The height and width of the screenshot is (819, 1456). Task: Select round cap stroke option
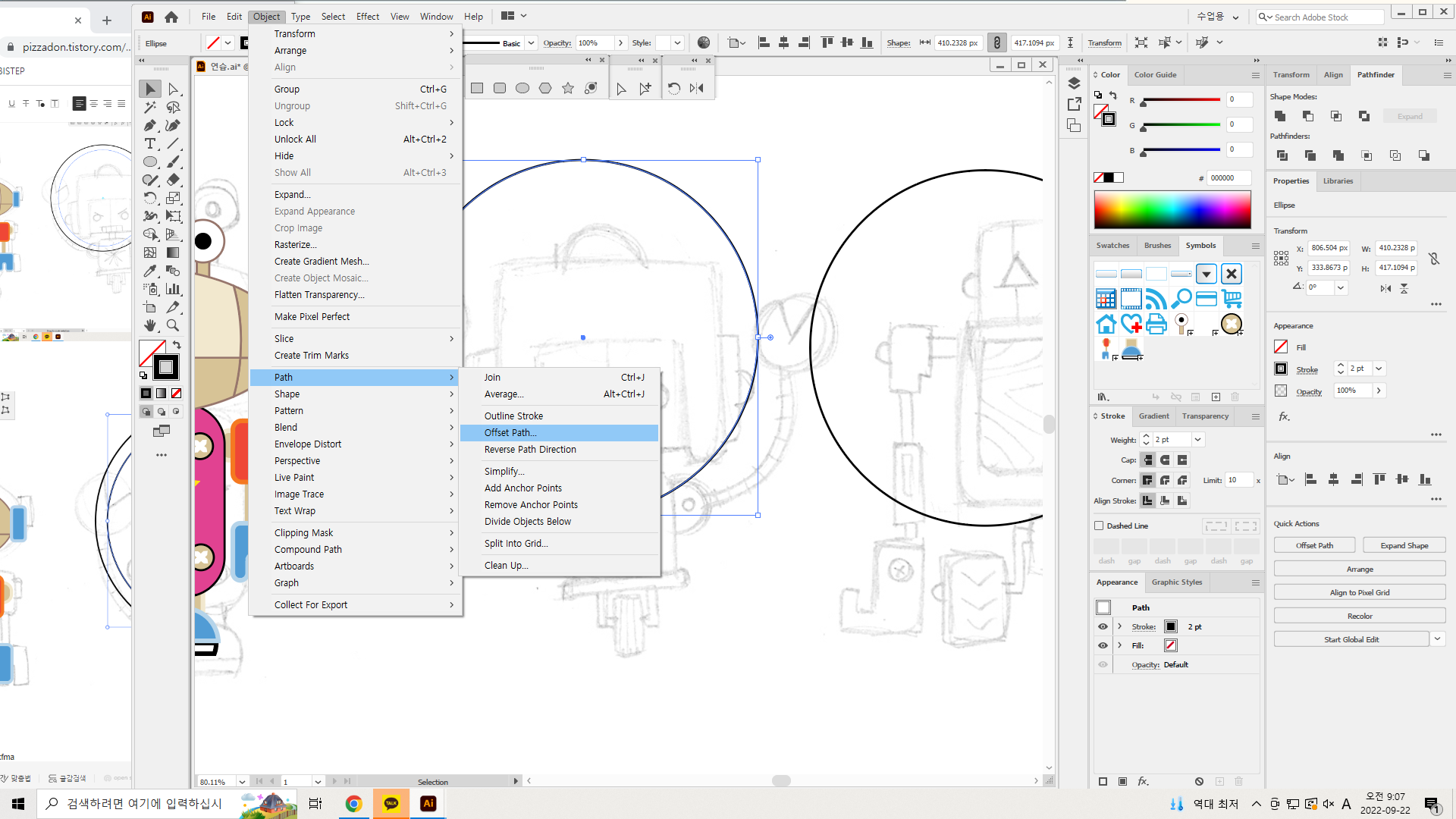pyautogui.click(x=1165, y=460)
